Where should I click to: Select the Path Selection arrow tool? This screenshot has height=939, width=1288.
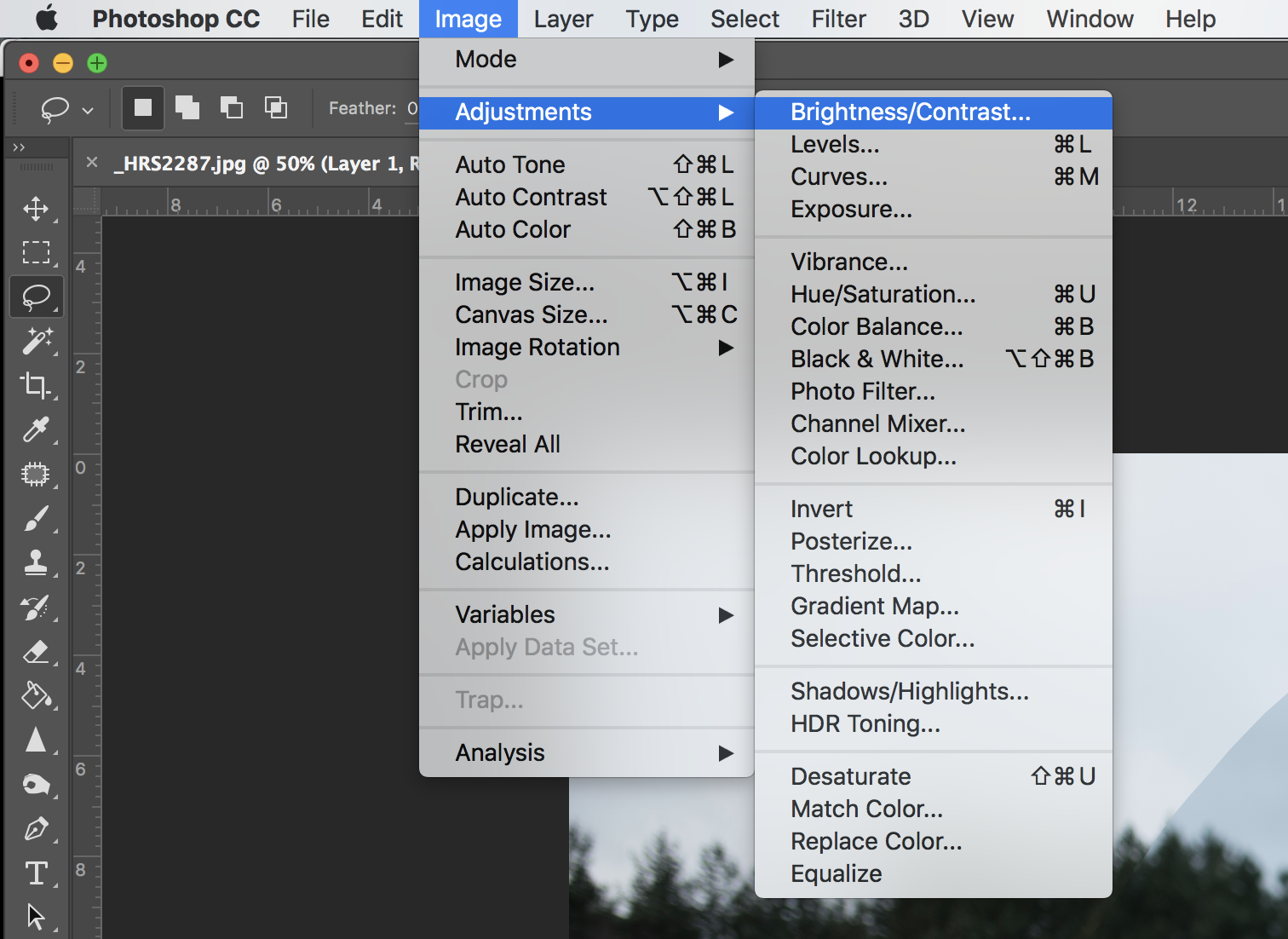pyautogui.click(x=36, y=917)
